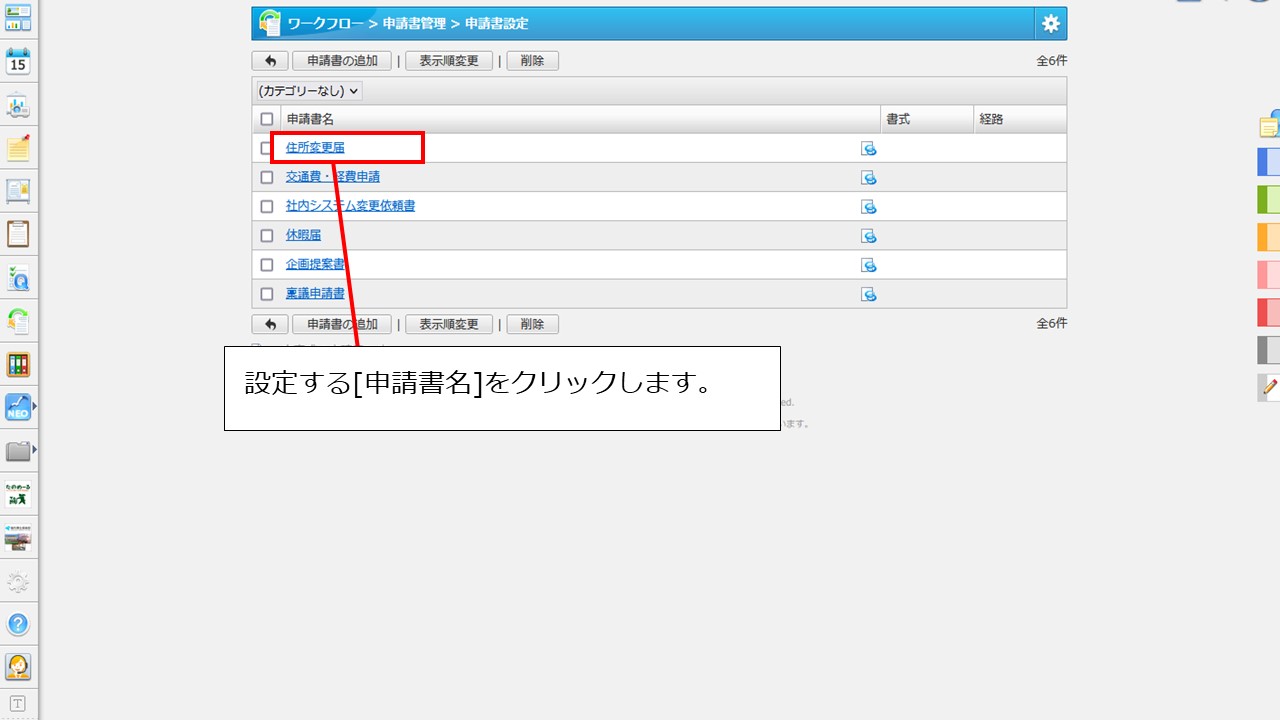Click the pencil edit icon on right edge

(1270, 386)
